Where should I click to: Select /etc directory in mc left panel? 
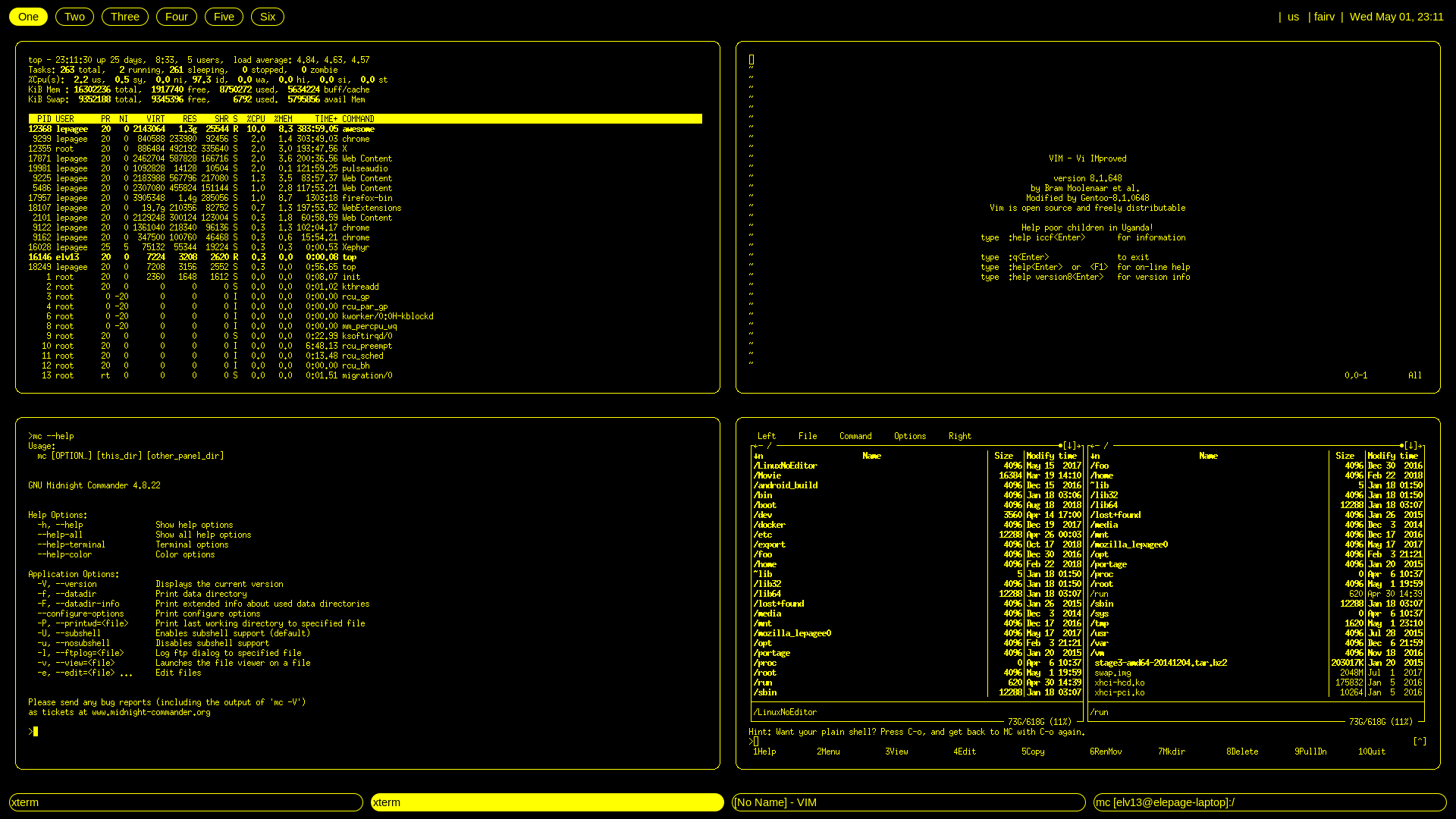(918, 535)
